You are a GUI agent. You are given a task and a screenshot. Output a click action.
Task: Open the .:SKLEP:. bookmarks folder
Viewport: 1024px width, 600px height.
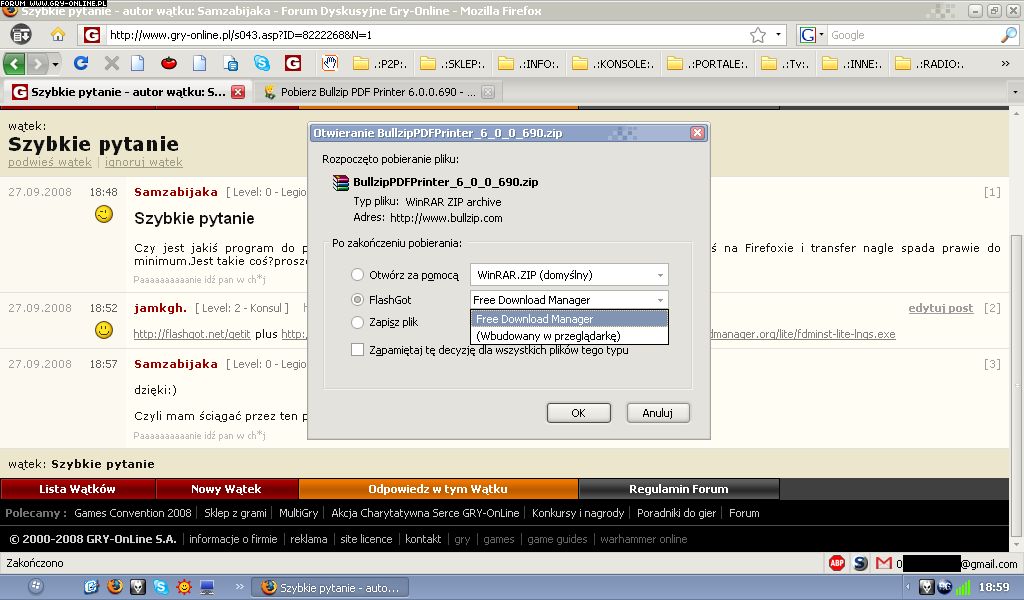tap(453, 63)
